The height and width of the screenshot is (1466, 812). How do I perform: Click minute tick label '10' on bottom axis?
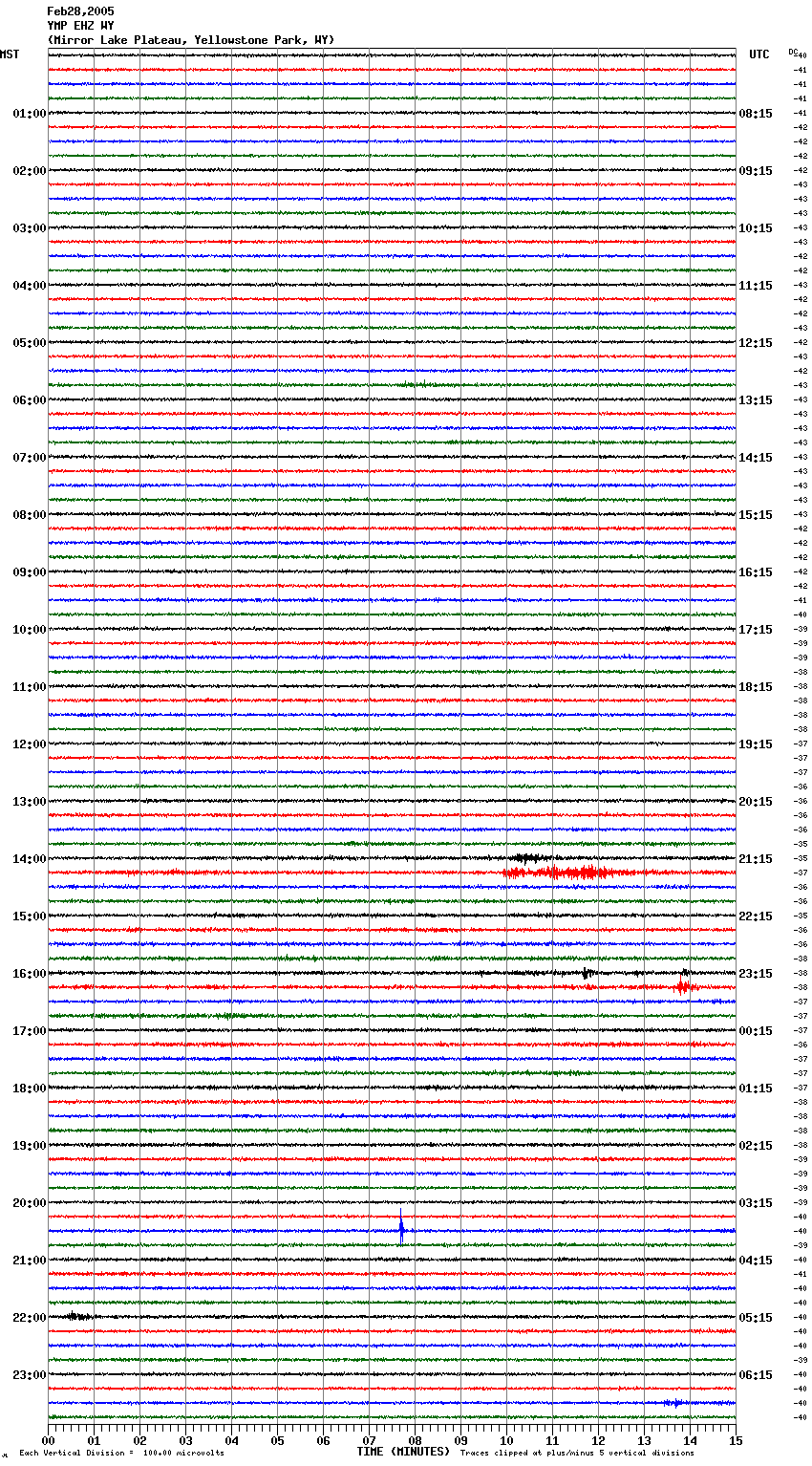506,1441
